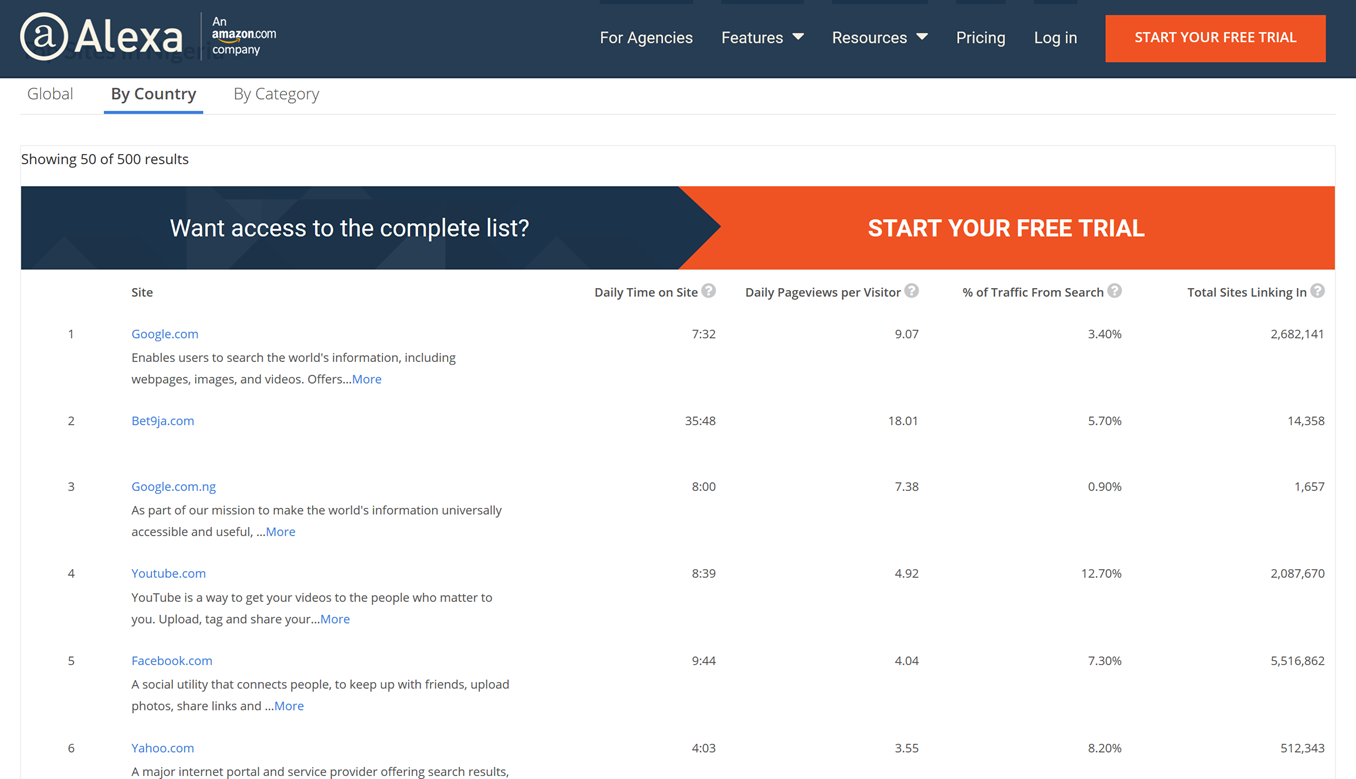Open the For Agencies page
Screen dimensions: 1356x779
pos(646,37)
